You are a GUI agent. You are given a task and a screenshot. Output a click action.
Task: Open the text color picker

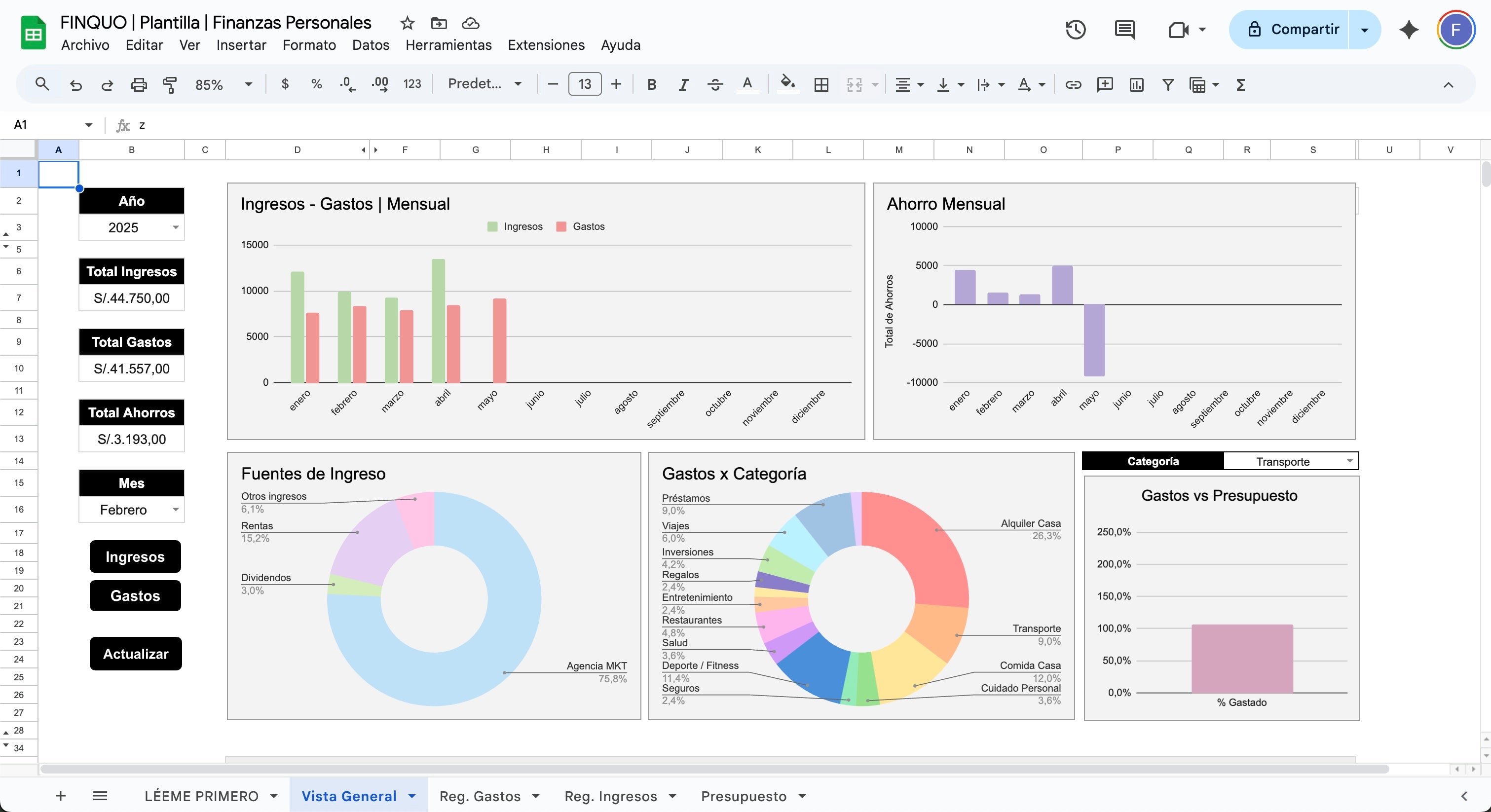pyautogui.click(x=747, y=84)
